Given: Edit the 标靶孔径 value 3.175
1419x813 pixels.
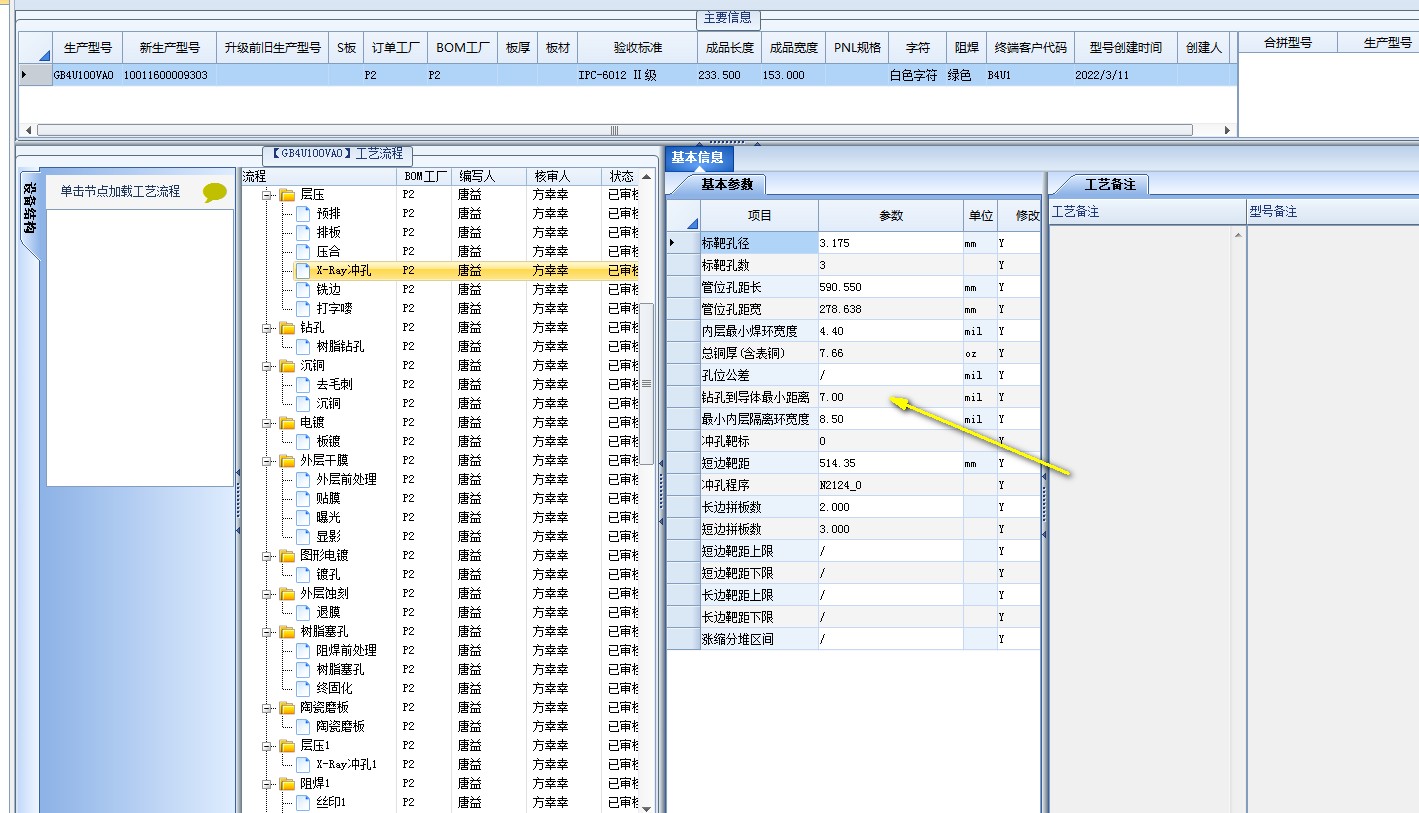Looking at the screenshot, I should pos(890,243).
